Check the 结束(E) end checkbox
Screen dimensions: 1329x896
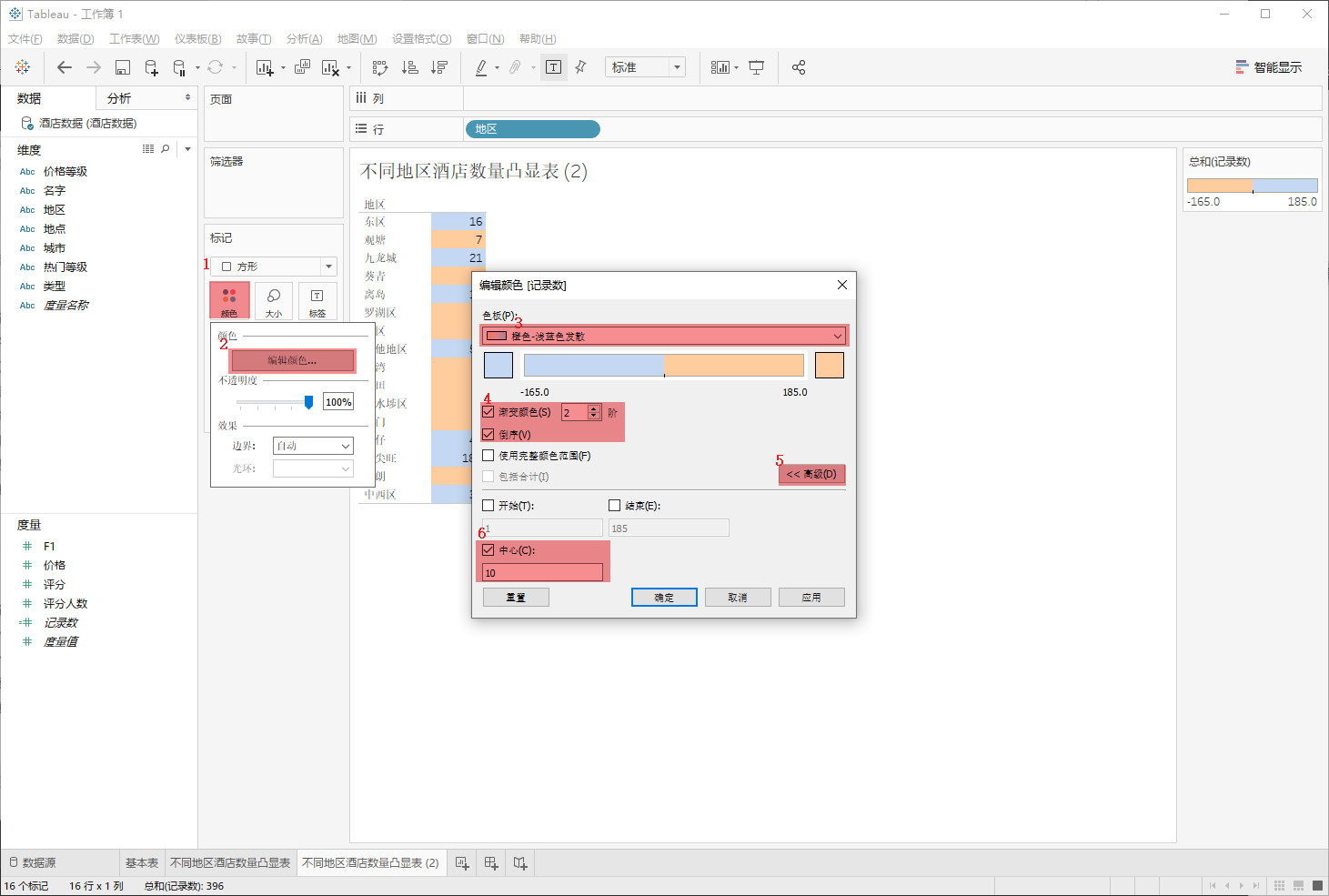[x=615, y=506]
